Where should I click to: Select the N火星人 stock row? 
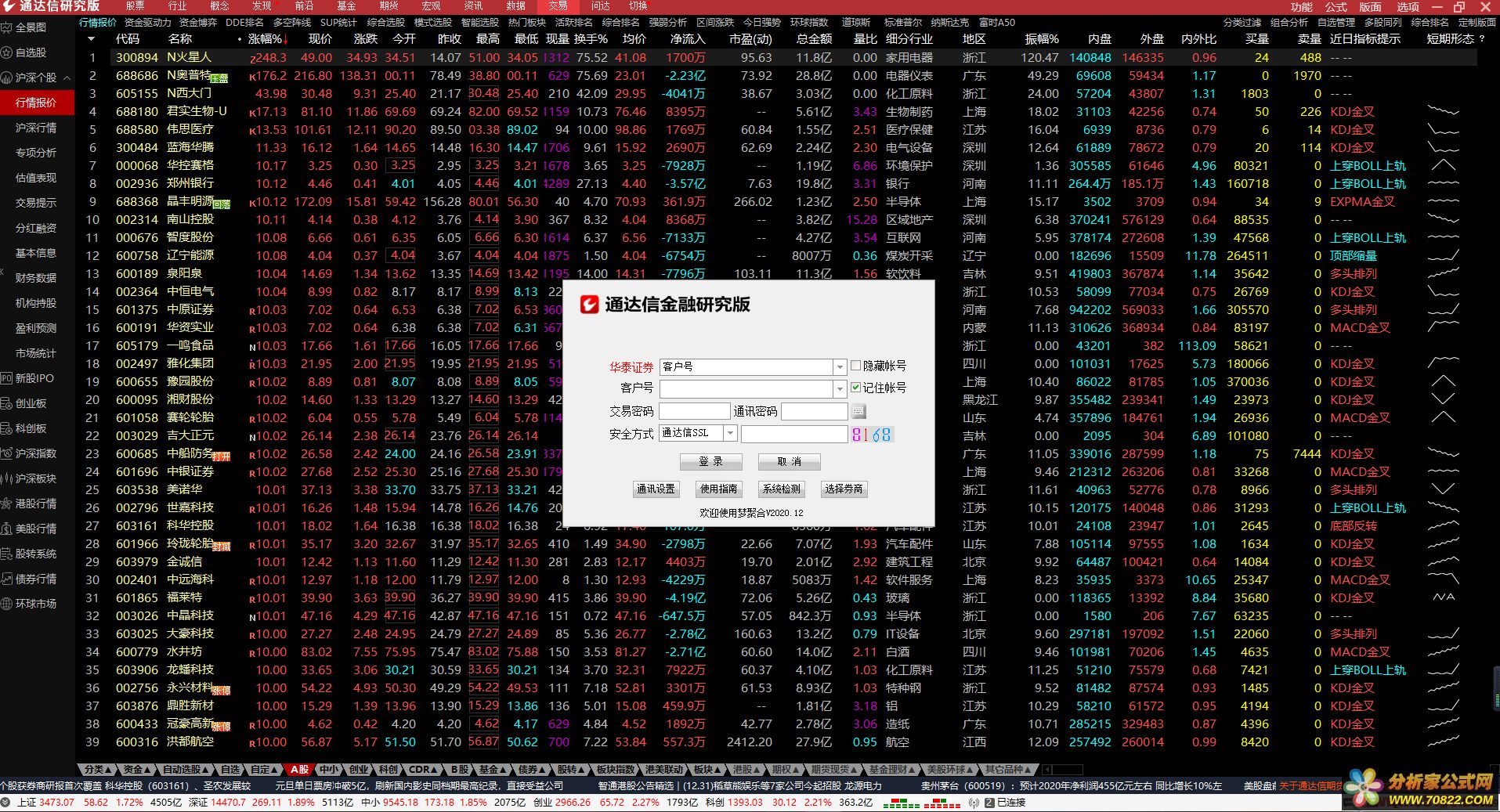pos(777,57)
